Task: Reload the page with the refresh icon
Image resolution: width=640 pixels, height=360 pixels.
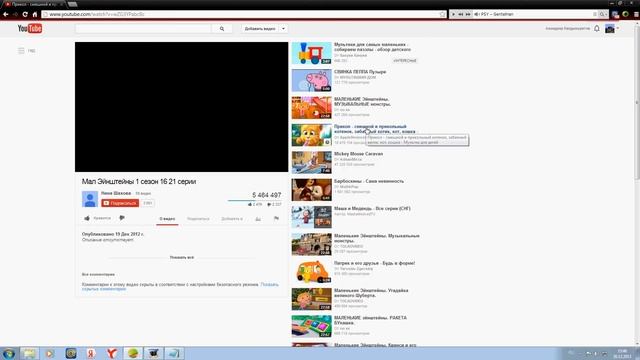Action: [x=25, y=14]
